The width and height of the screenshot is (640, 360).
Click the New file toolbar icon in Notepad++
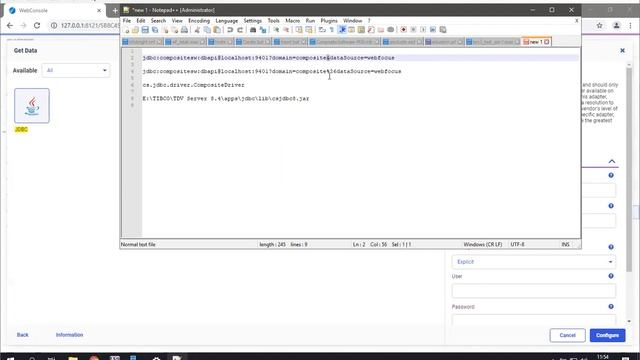click(x=125, y=30)
